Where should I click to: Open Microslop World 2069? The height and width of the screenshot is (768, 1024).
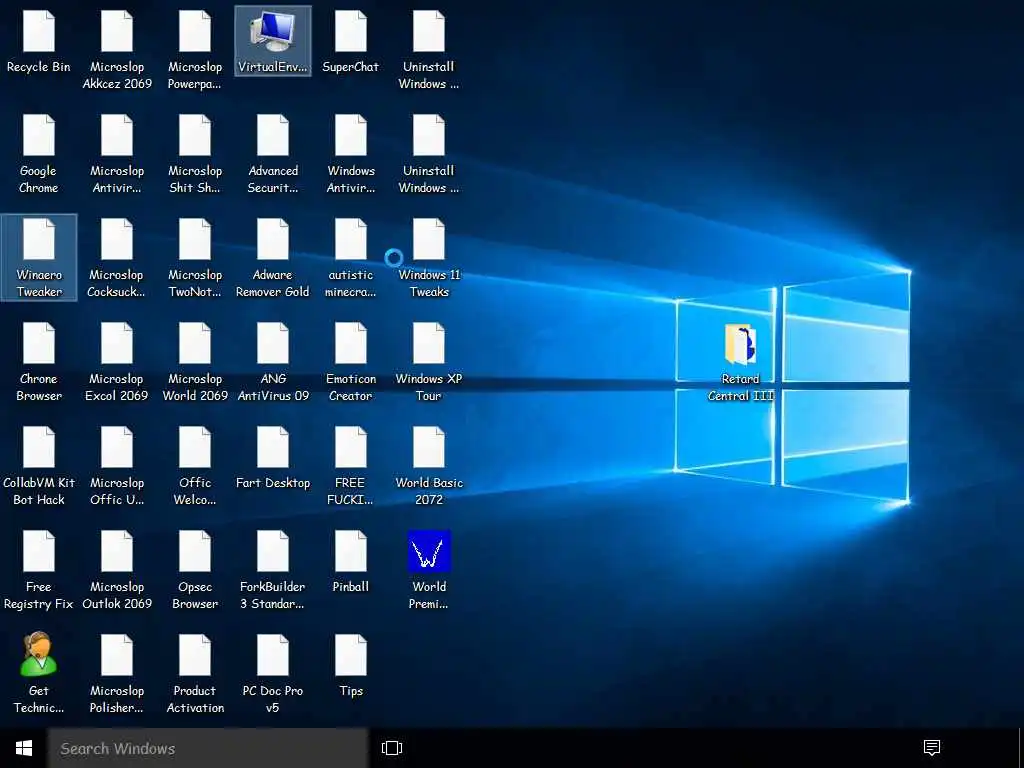coord(195,361)
